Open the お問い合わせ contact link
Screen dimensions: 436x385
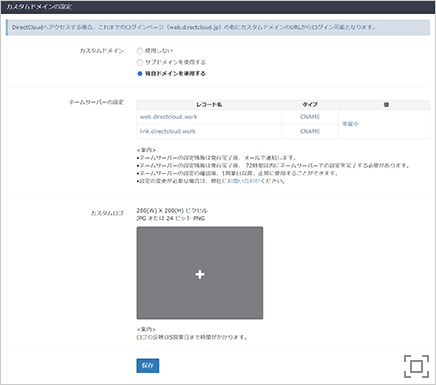(243, 181)
